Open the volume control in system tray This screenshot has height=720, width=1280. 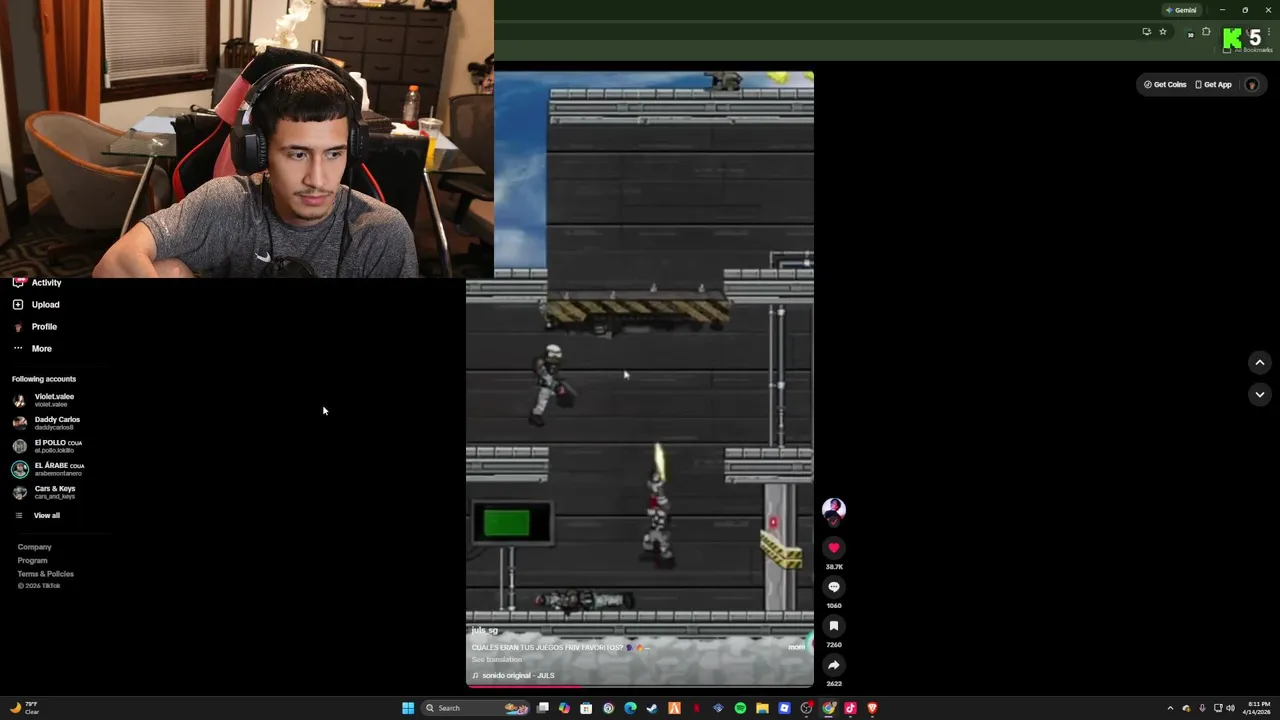pos(1231,708)
